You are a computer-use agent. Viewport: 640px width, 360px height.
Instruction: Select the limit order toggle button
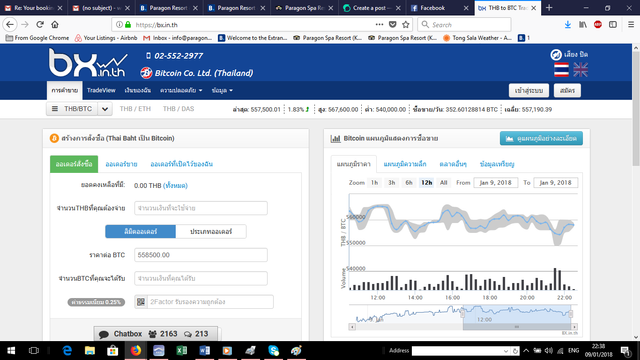pos(140,231)
